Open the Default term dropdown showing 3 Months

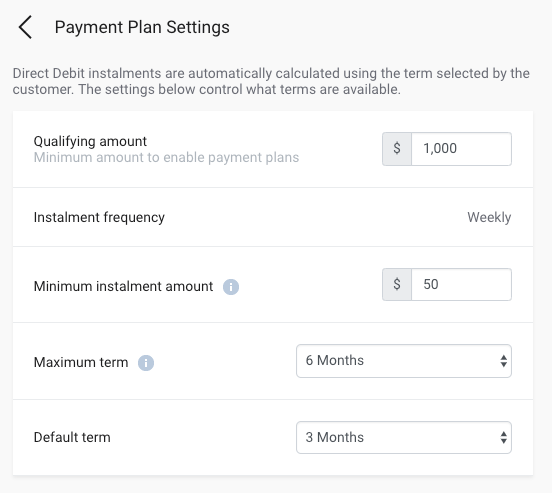[x=404, y=438]
